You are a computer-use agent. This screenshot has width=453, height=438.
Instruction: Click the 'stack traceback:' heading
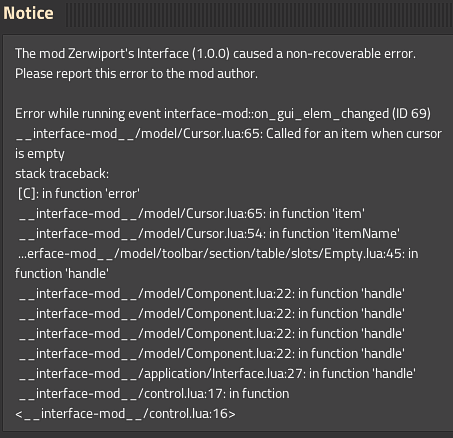coord(62,174)
